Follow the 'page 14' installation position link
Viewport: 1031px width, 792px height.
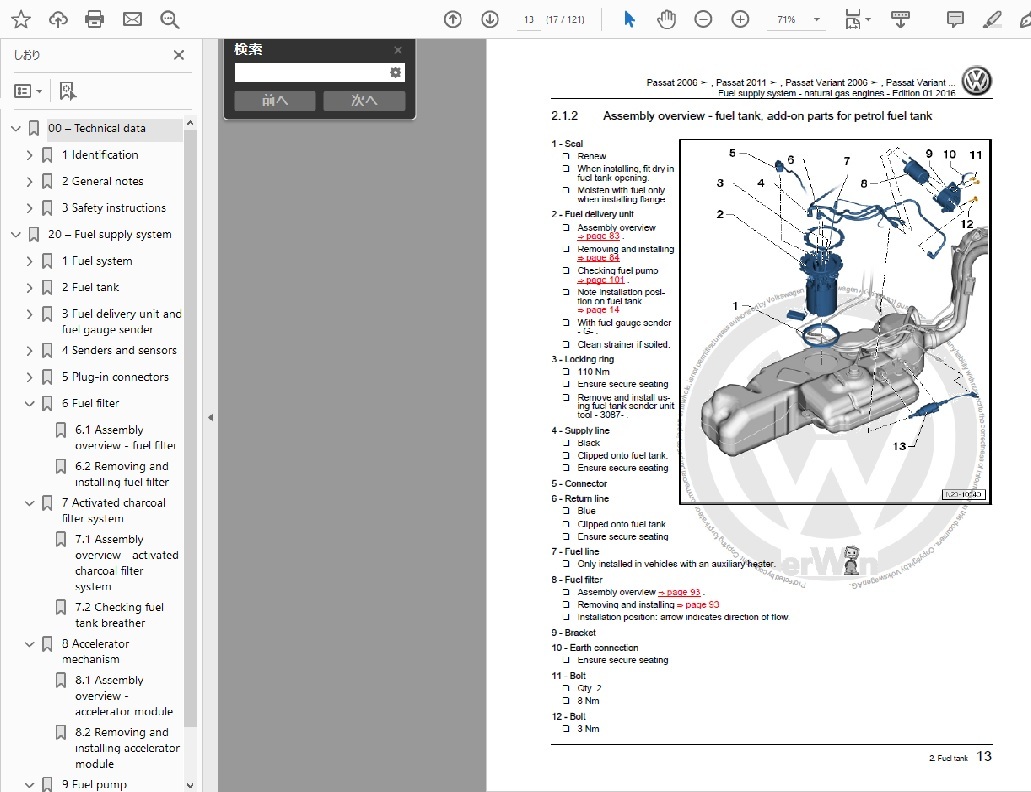598,310
